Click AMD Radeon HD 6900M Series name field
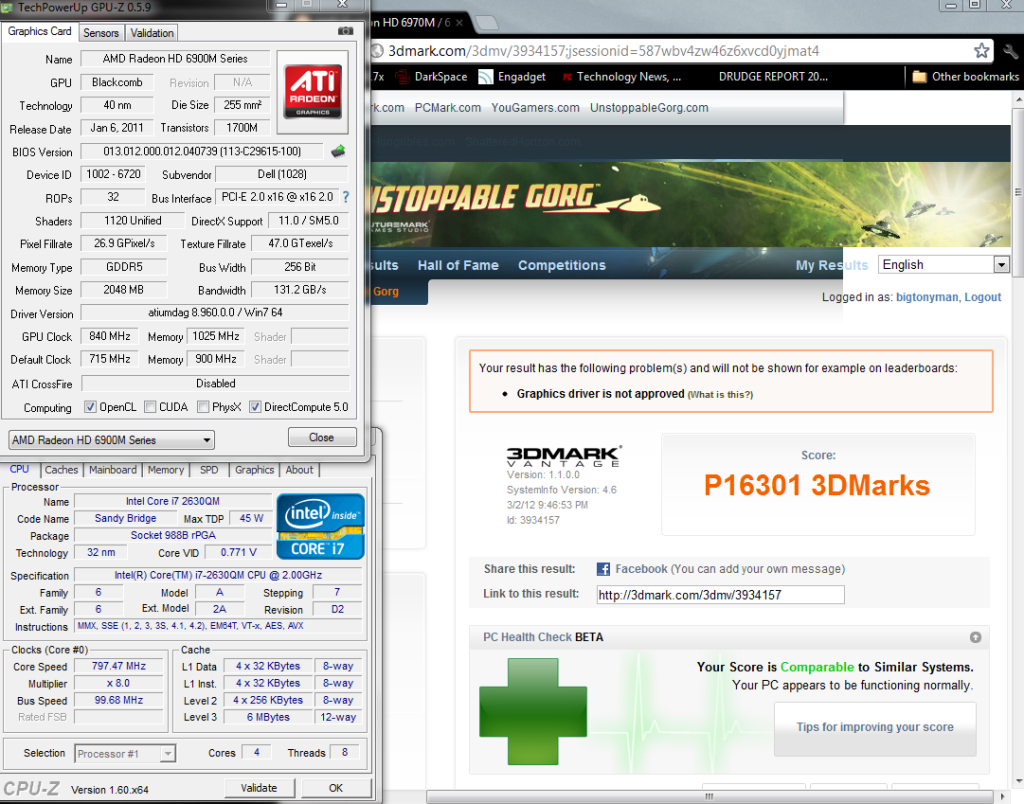 (175, 59)
